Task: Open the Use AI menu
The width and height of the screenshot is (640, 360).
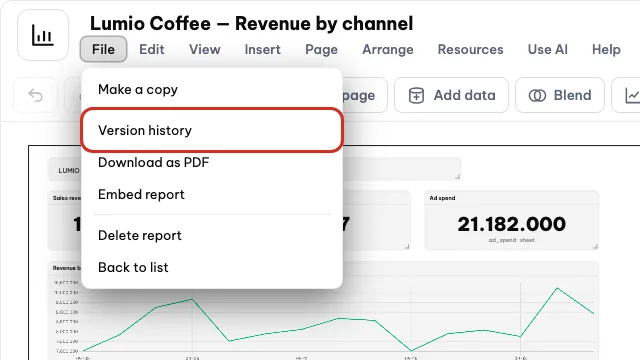Action: point(547,49)
